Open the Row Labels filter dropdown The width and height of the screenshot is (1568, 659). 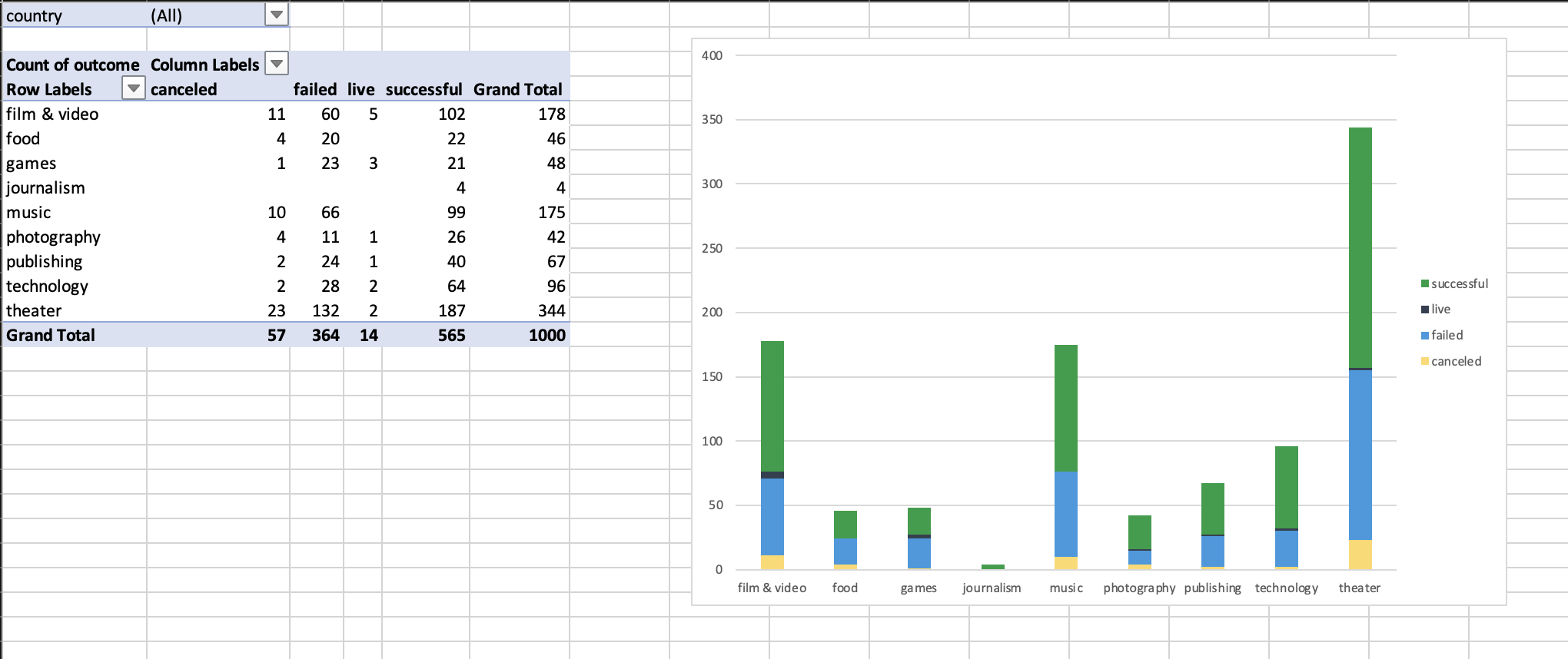pyautogui.click(x=134, y=88)
